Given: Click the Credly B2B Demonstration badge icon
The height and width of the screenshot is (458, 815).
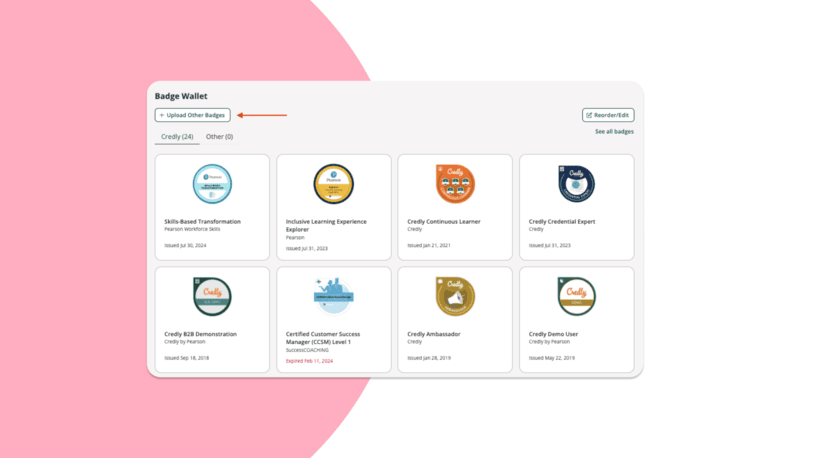Looking at the screenshot, I should pyautogui.click(x=212, y=296).
